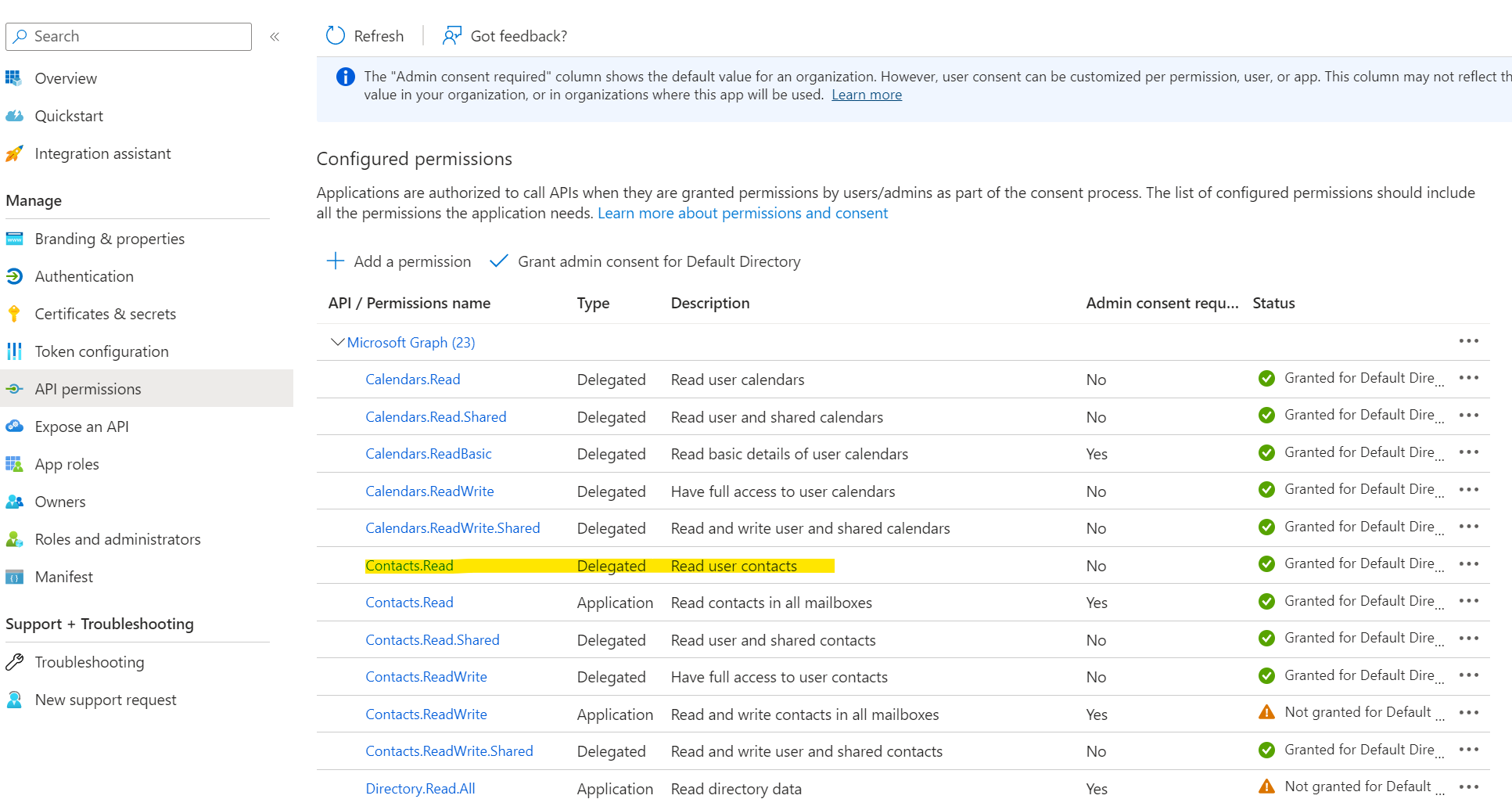Click the Refresh icon
Screen dimensions: 1512x799
(336, 36)
